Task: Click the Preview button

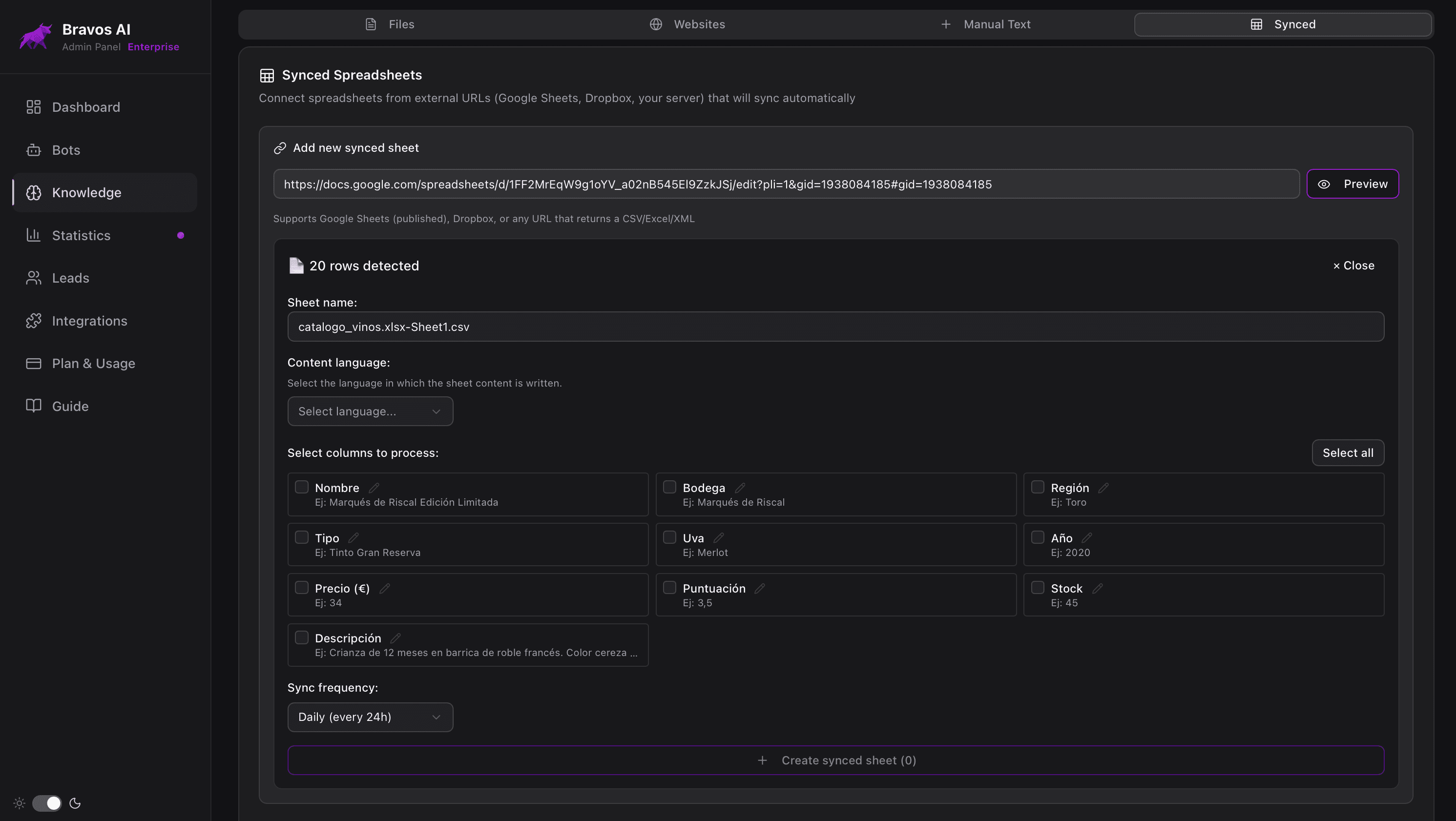Action: 1352,184
